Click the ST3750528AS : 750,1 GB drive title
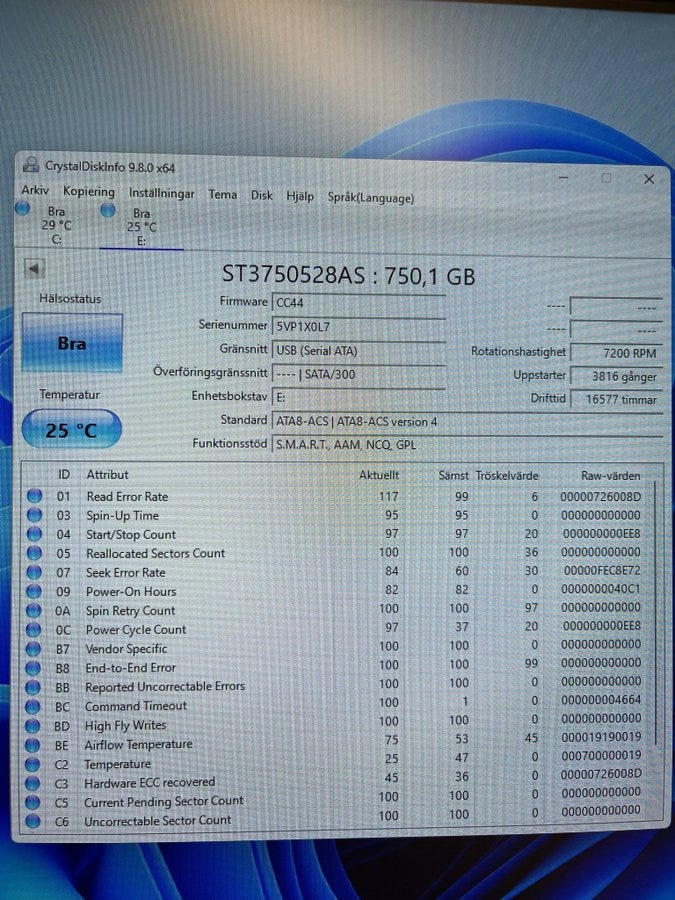Screen dimensions: 675x900 pos(348,275)
